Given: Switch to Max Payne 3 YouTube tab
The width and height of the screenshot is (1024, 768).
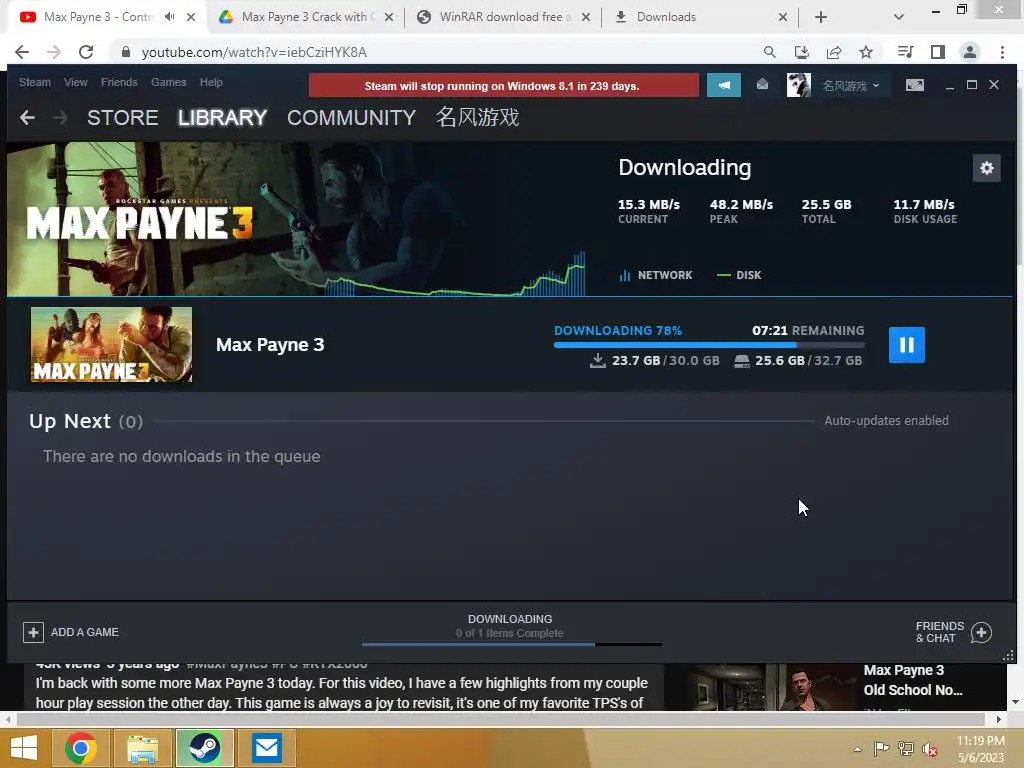Looking at the screenshot, I should (98, 17).
